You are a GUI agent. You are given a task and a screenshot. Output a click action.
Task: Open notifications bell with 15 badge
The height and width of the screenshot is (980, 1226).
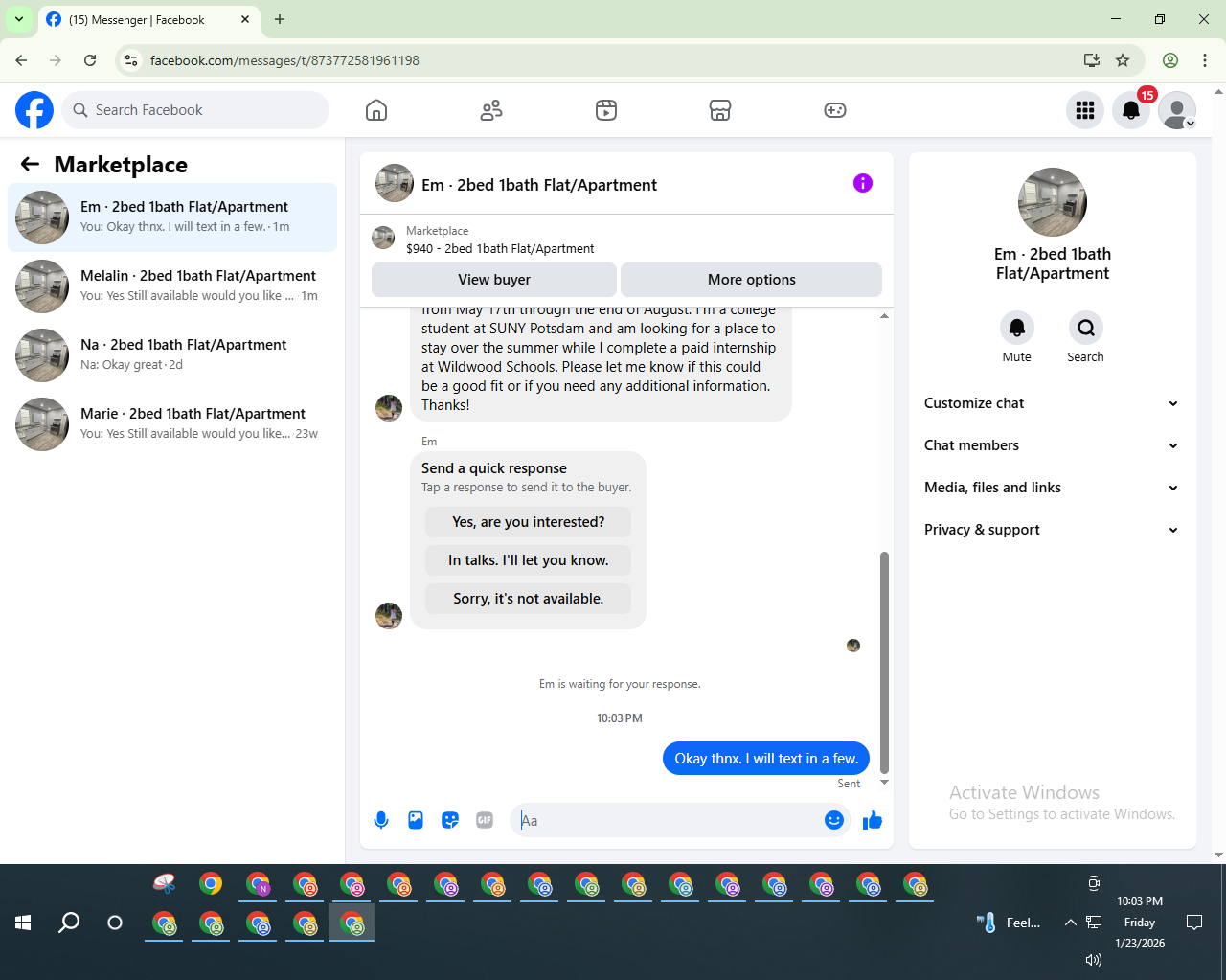[x=1131, y=110]
